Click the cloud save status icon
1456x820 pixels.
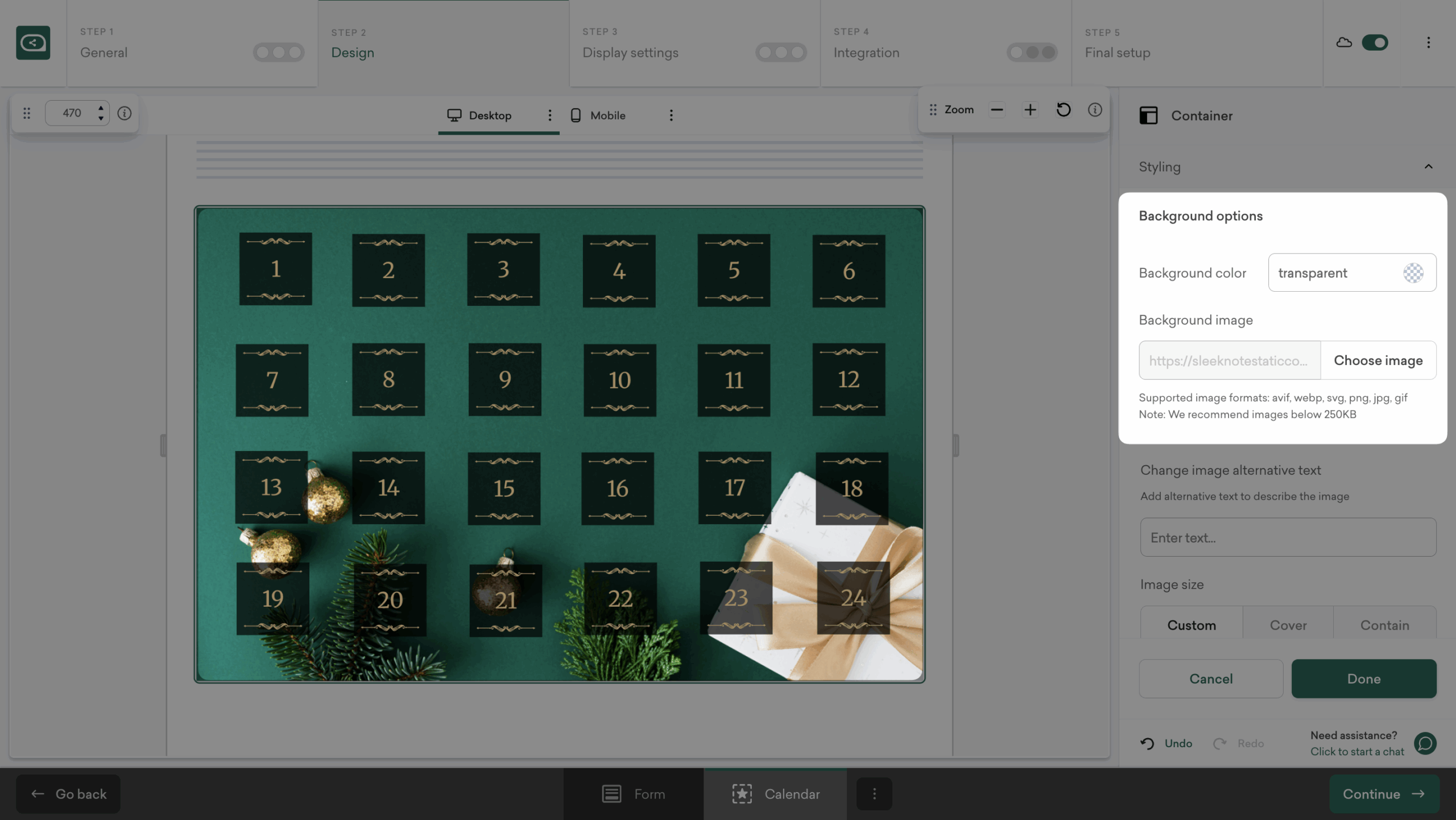pos(1344,43)
